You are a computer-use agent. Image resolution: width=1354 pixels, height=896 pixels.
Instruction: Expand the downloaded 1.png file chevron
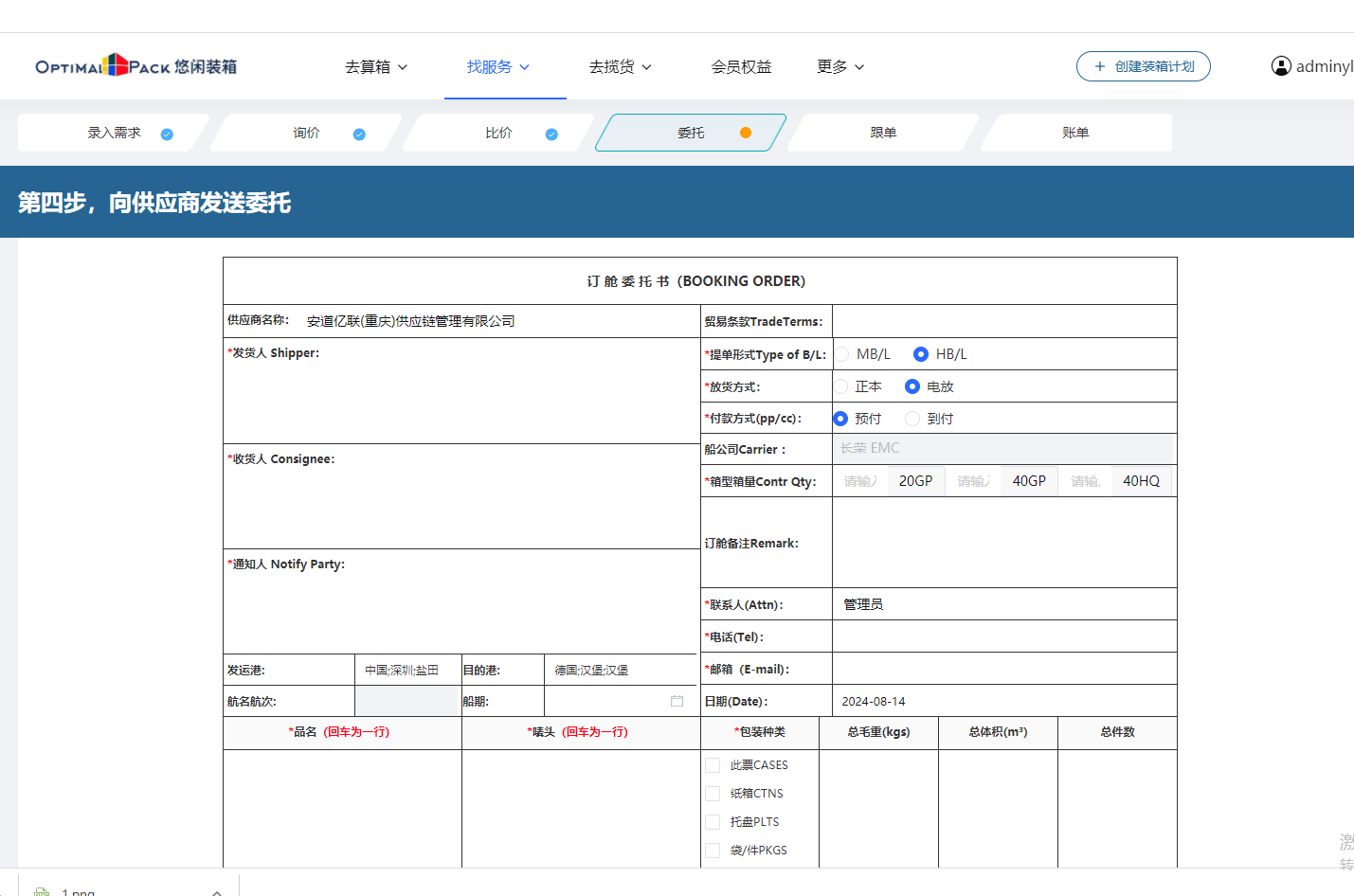(x=217, y=891)
